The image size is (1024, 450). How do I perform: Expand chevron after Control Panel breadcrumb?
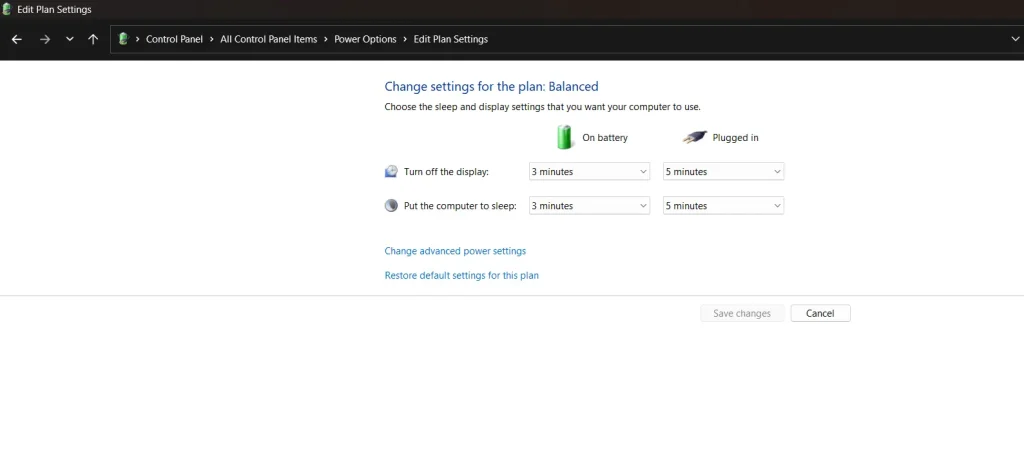point(212,39)
